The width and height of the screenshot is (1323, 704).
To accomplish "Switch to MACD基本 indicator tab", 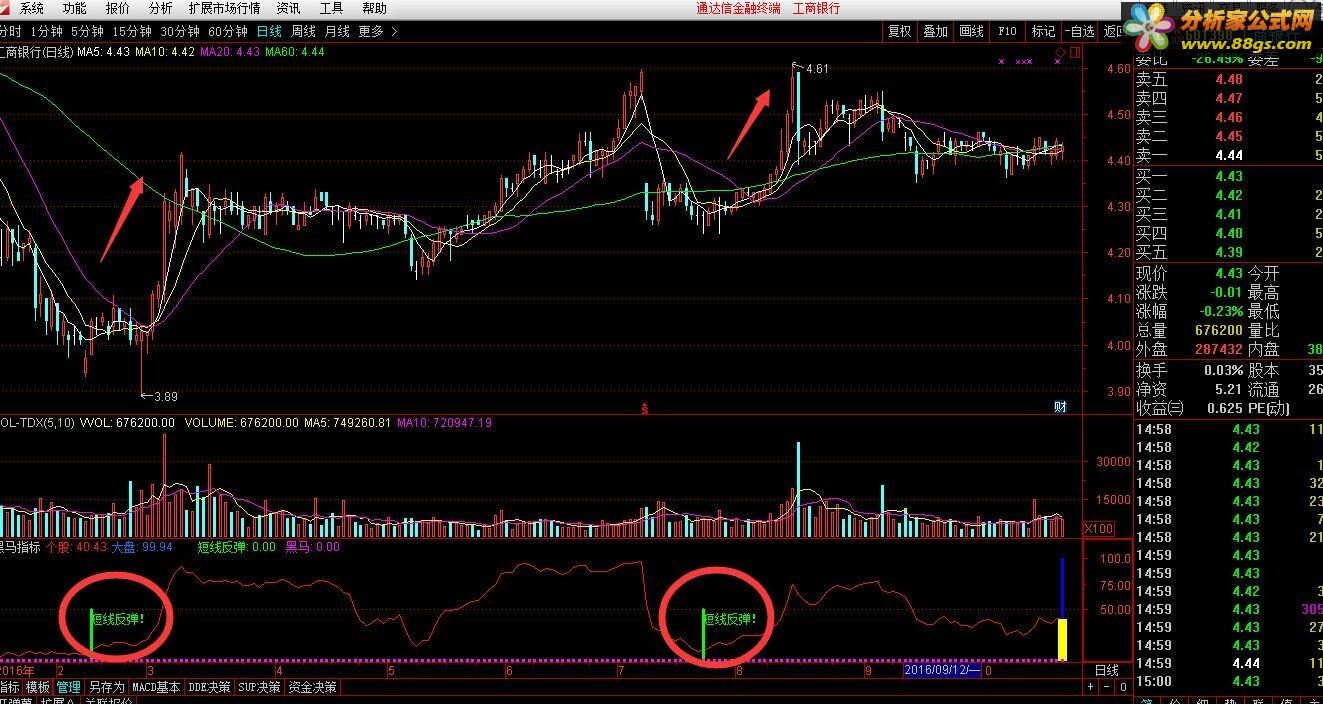I will tap(156, 687).
